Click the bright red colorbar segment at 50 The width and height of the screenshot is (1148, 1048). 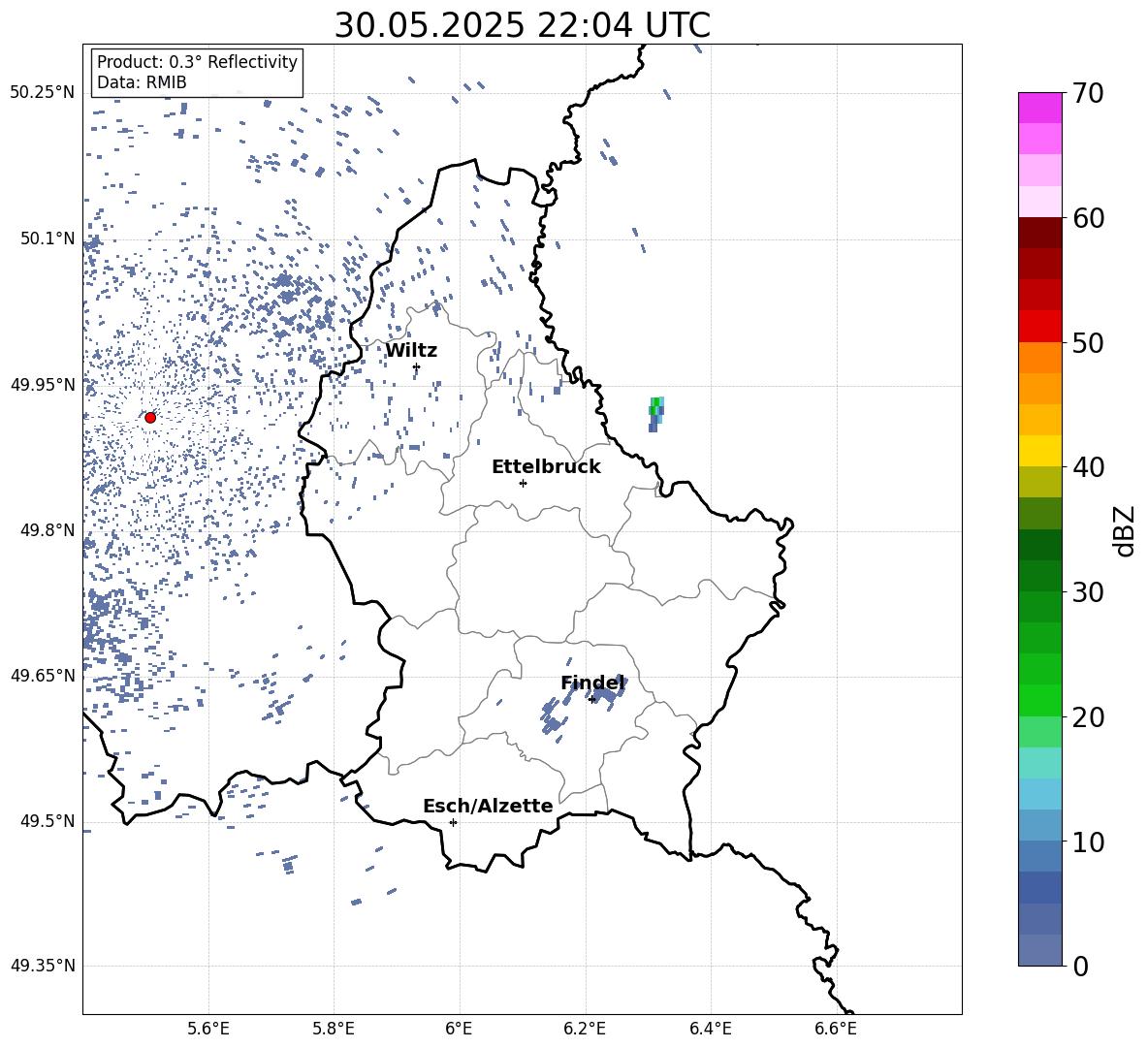point(1039,327)
